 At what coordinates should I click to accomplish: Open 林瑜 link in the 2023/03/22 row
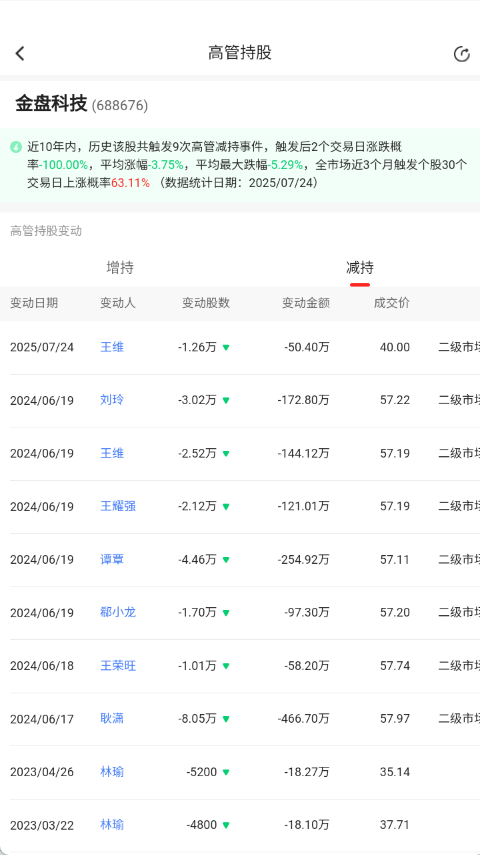[112, 824]
